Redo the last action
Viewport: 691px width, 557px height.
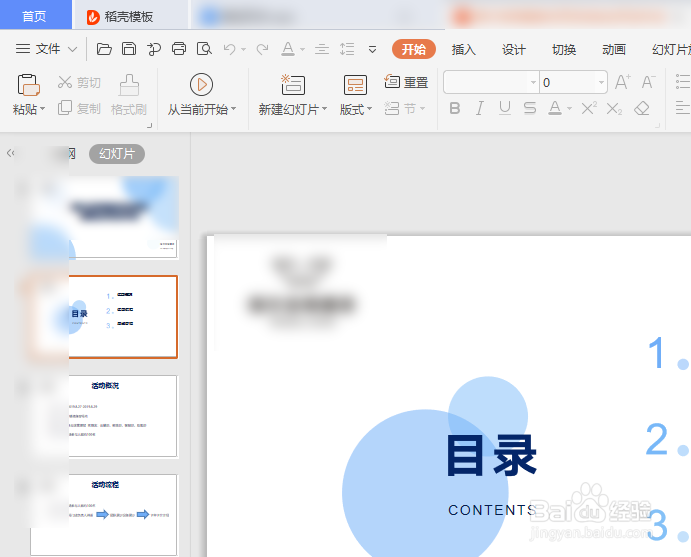(x=262, y=49)
